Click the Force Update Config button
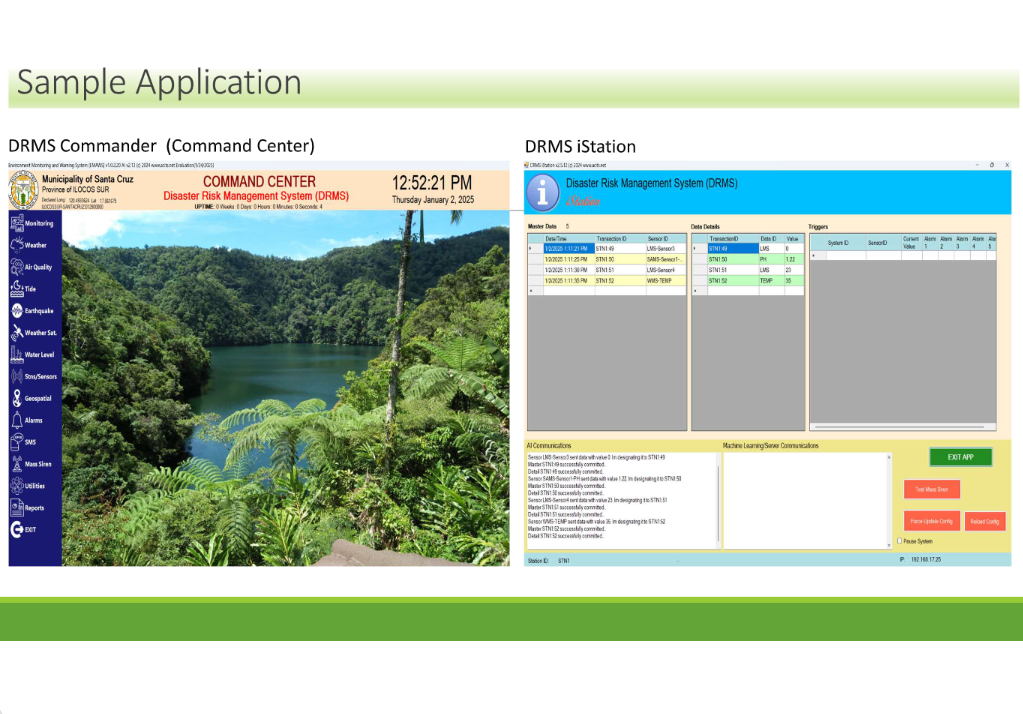1023x714 pixels. (x=932, y=521)
